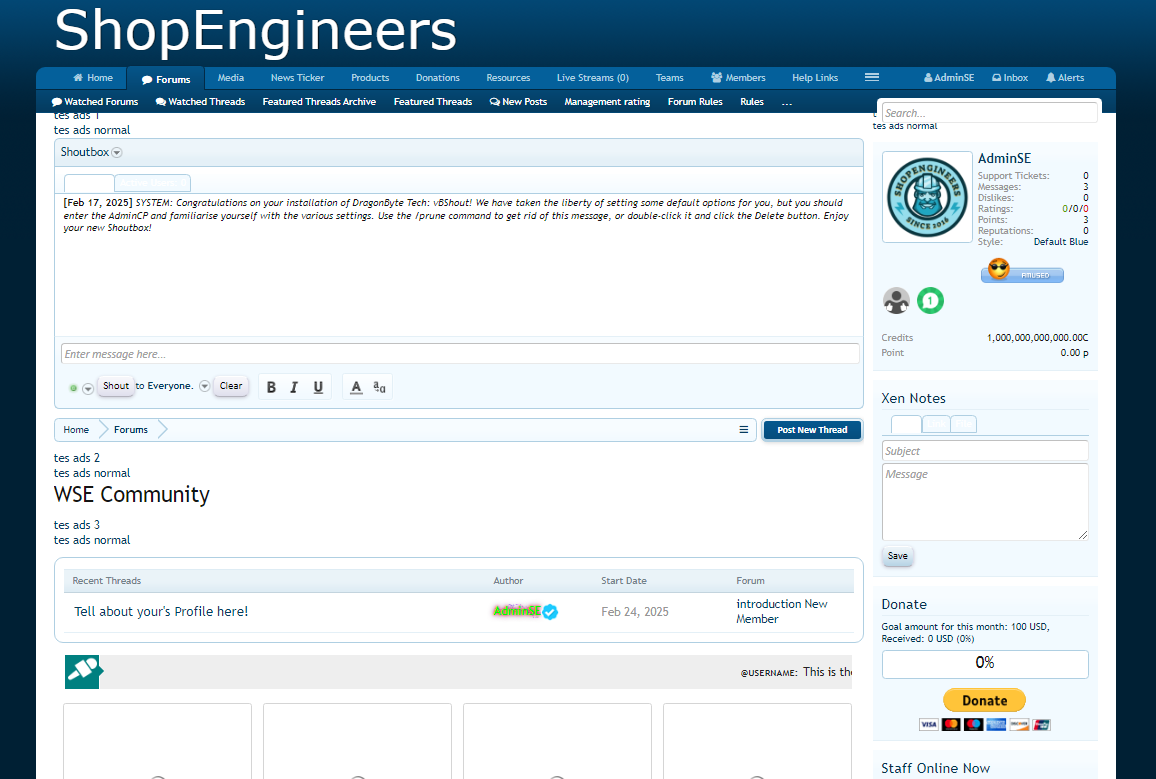
Task: Apply italic formatting in the Shoutbox
Action: (x=294, y=387)
